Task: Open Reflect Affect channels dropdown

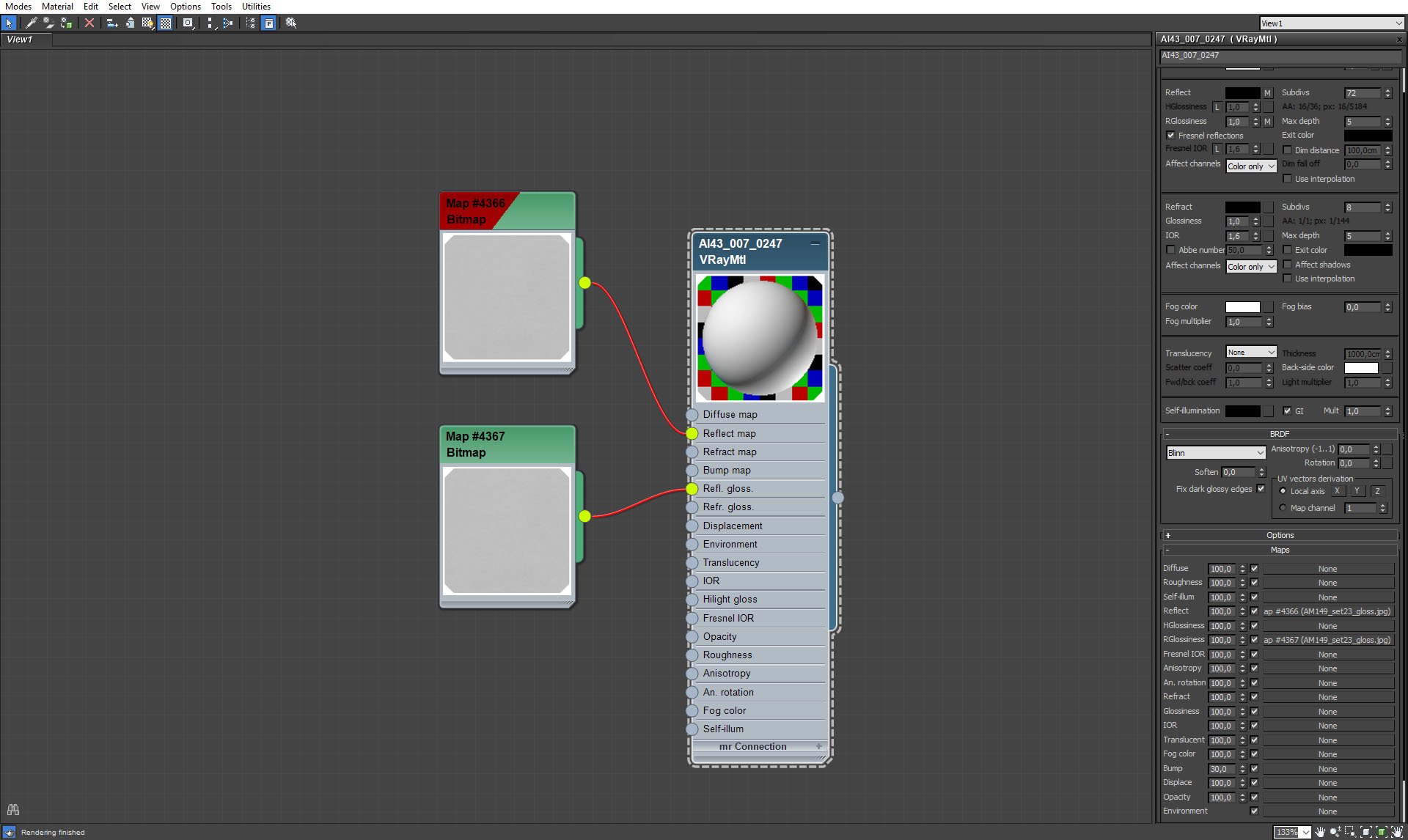Action: (x=1251, y=166)
